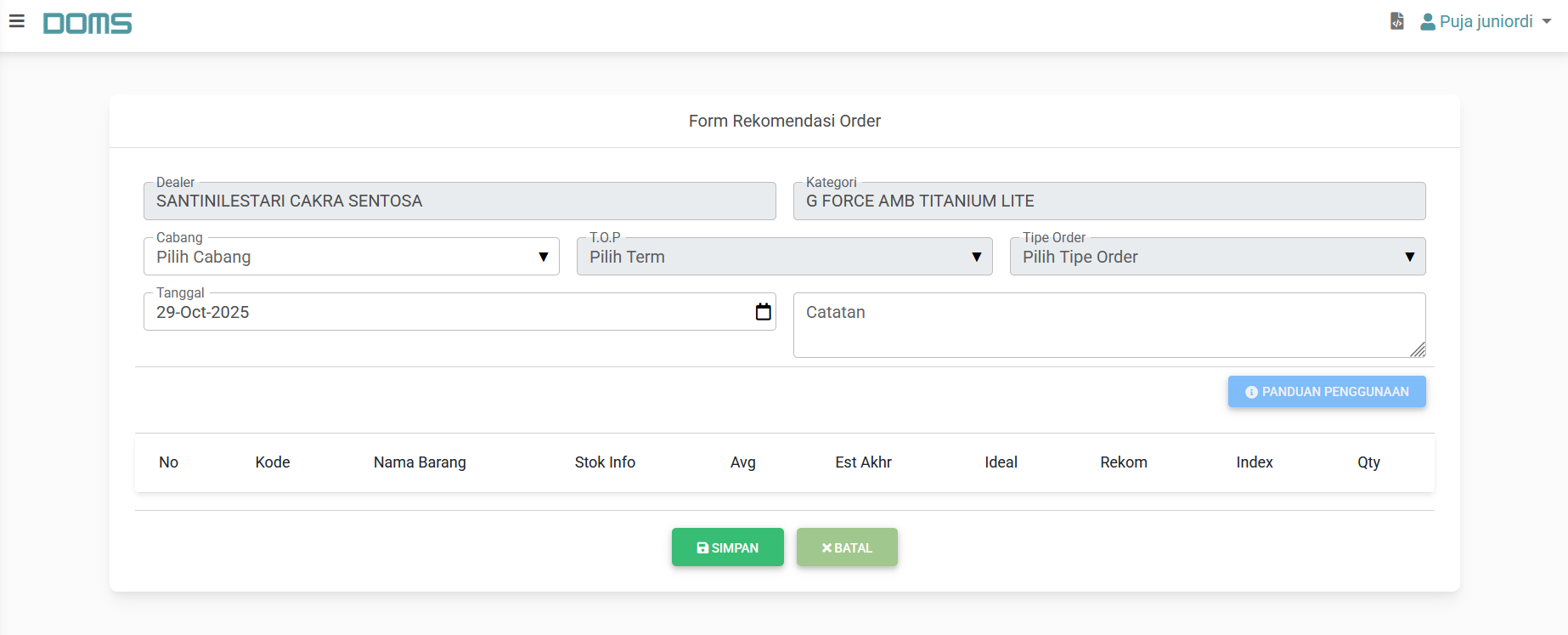Click the Dealer name field
1568x635 pixels.
[459, 201]
